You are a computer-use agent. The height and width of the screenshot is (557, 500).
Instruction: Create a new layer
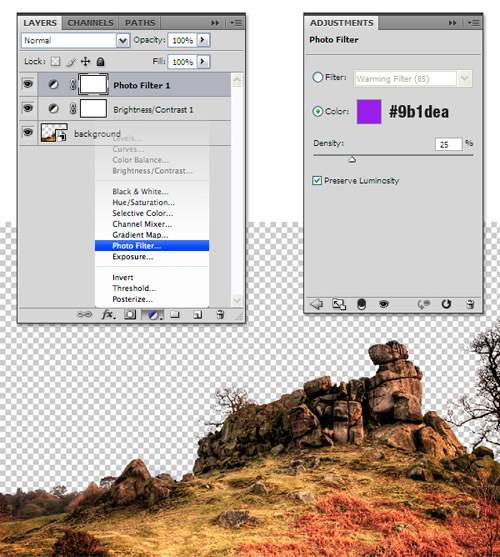click(197, 315)
